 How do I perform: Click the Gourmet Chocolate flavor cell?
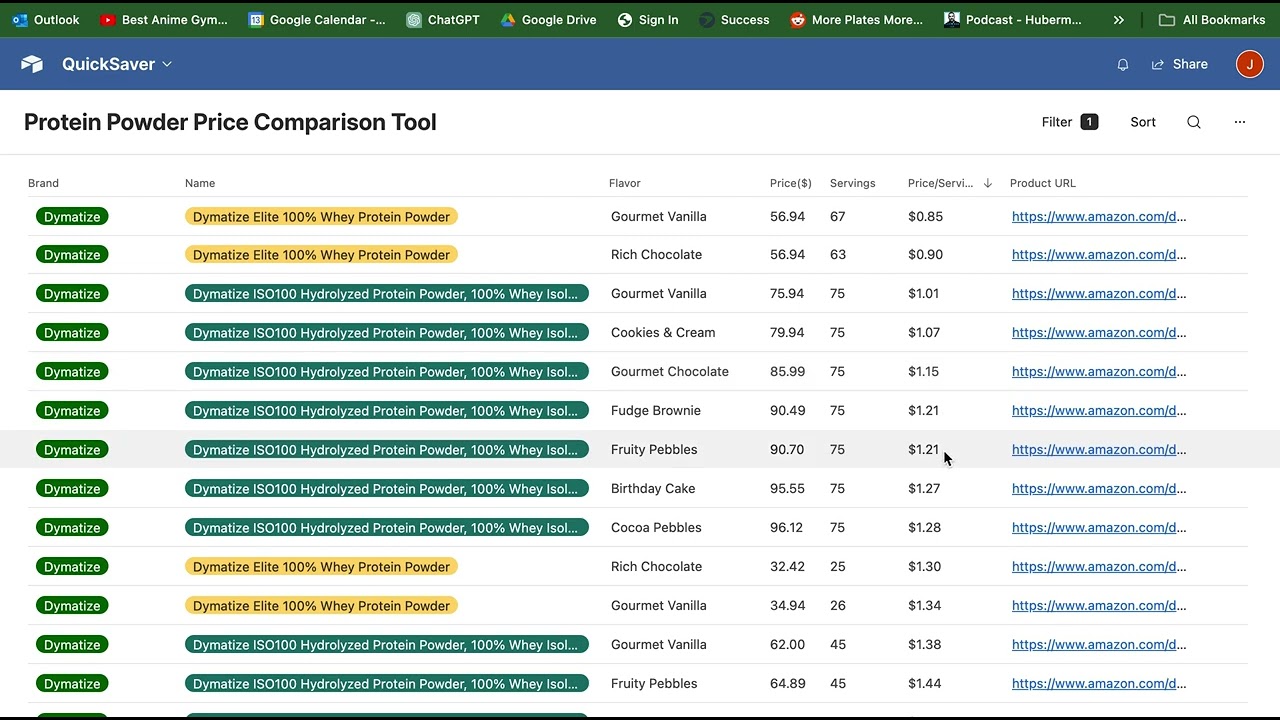pyautogui.click(x=670, y=372)
